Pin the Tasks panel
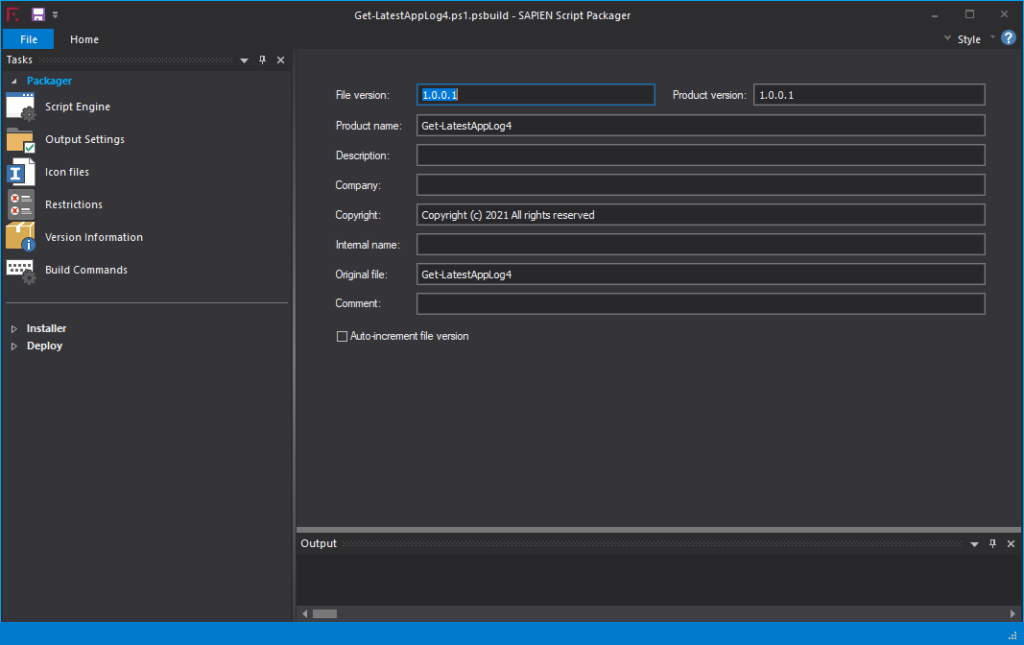This screenshot has width=1024, height=645. 263,60
